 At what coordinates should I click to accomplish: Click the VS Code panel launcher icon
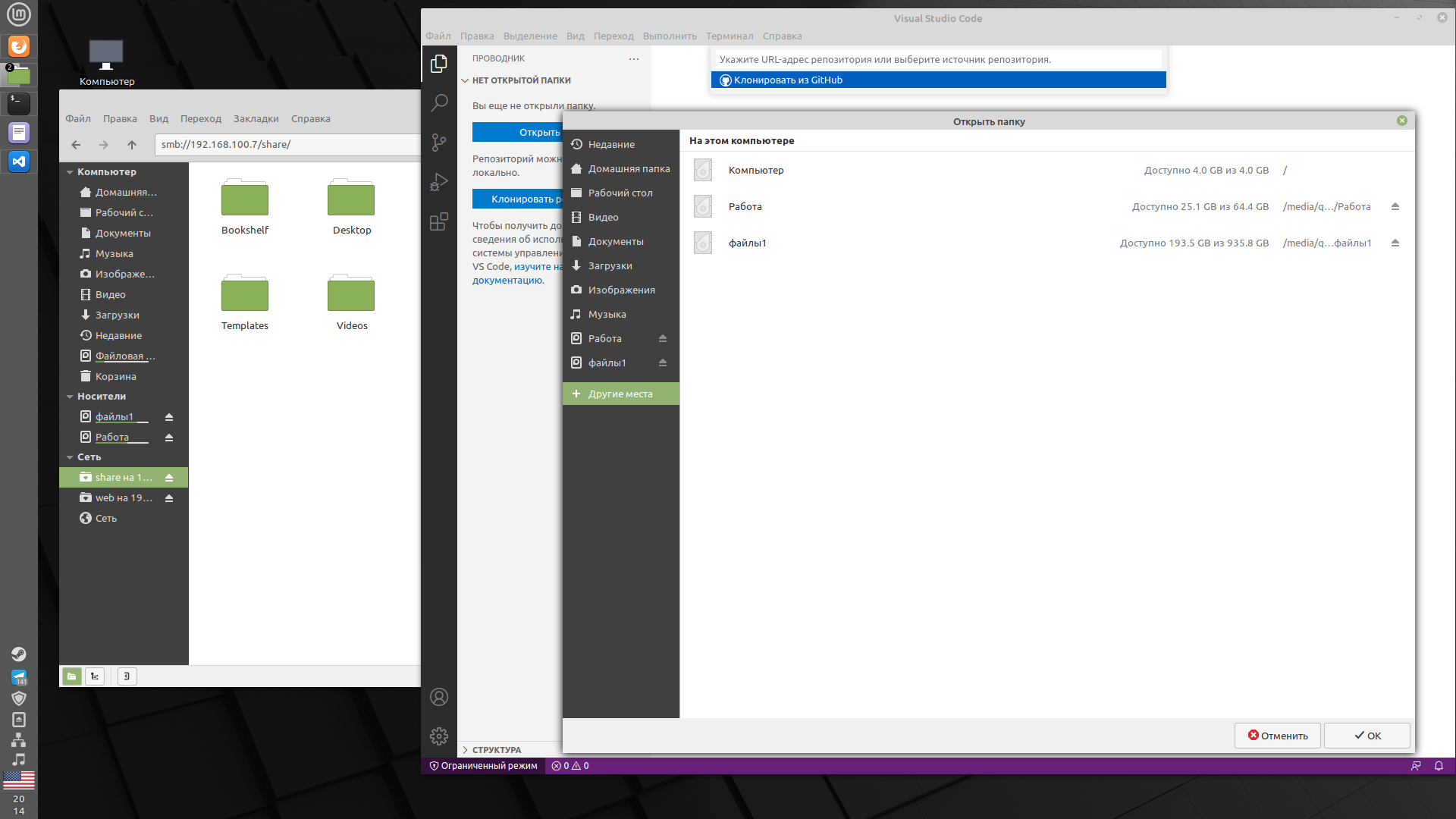point(19,161)
